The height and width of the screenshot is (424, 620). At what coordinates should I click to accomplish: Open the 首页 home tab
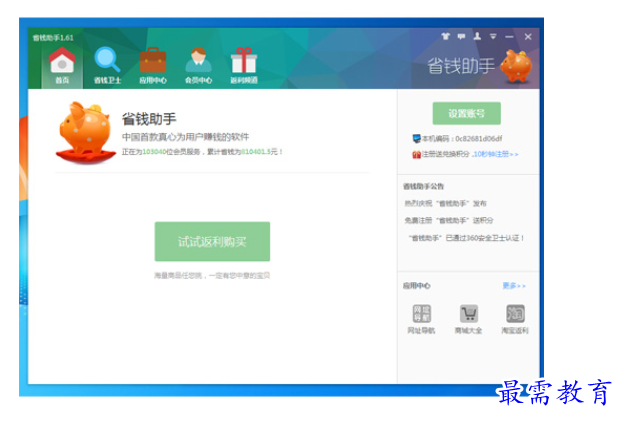point(62,65)
